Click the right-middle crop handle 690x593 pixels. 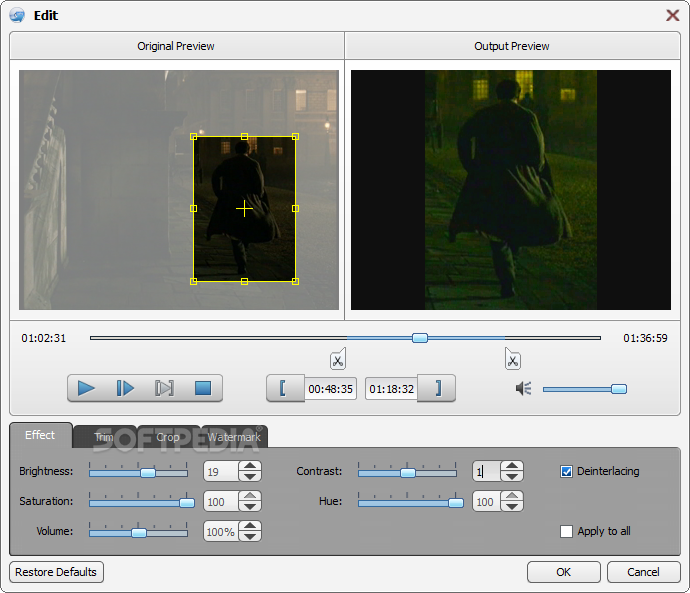(295, 209)
